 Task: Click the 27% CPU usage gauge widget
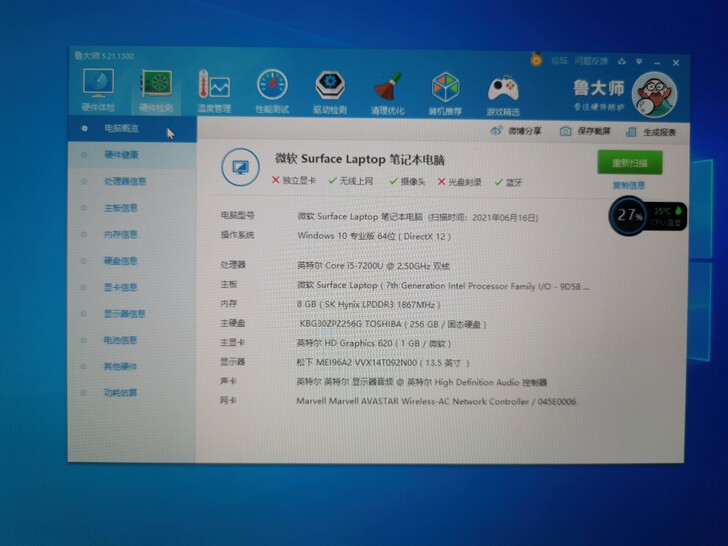pos(628,215)
